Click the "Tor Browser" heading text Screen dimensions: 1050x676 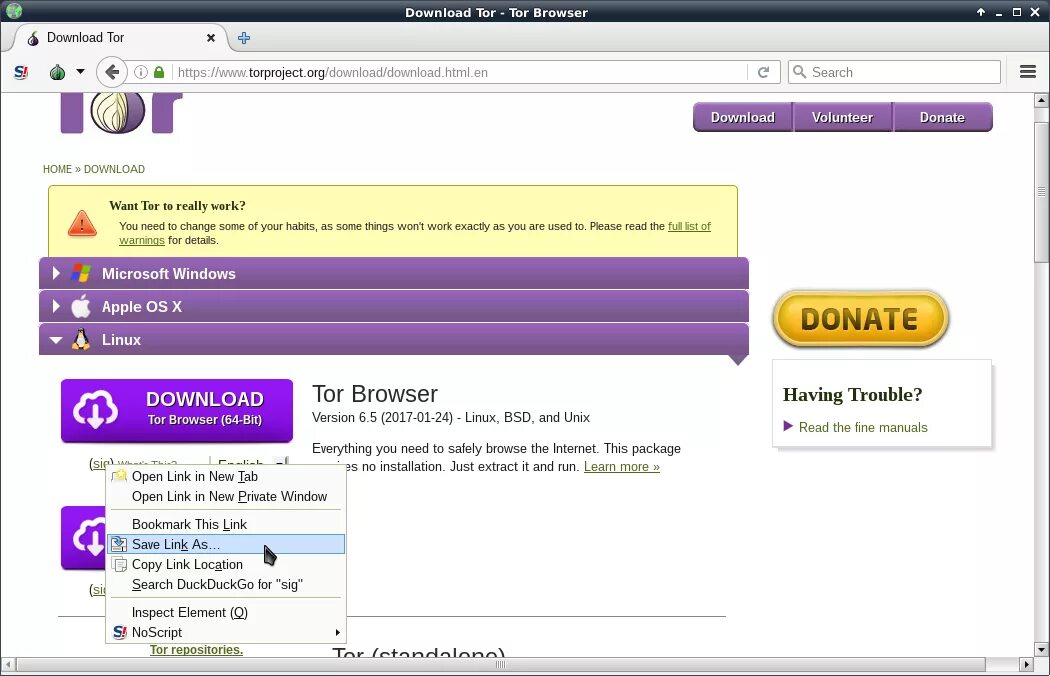tap(375, 394)
